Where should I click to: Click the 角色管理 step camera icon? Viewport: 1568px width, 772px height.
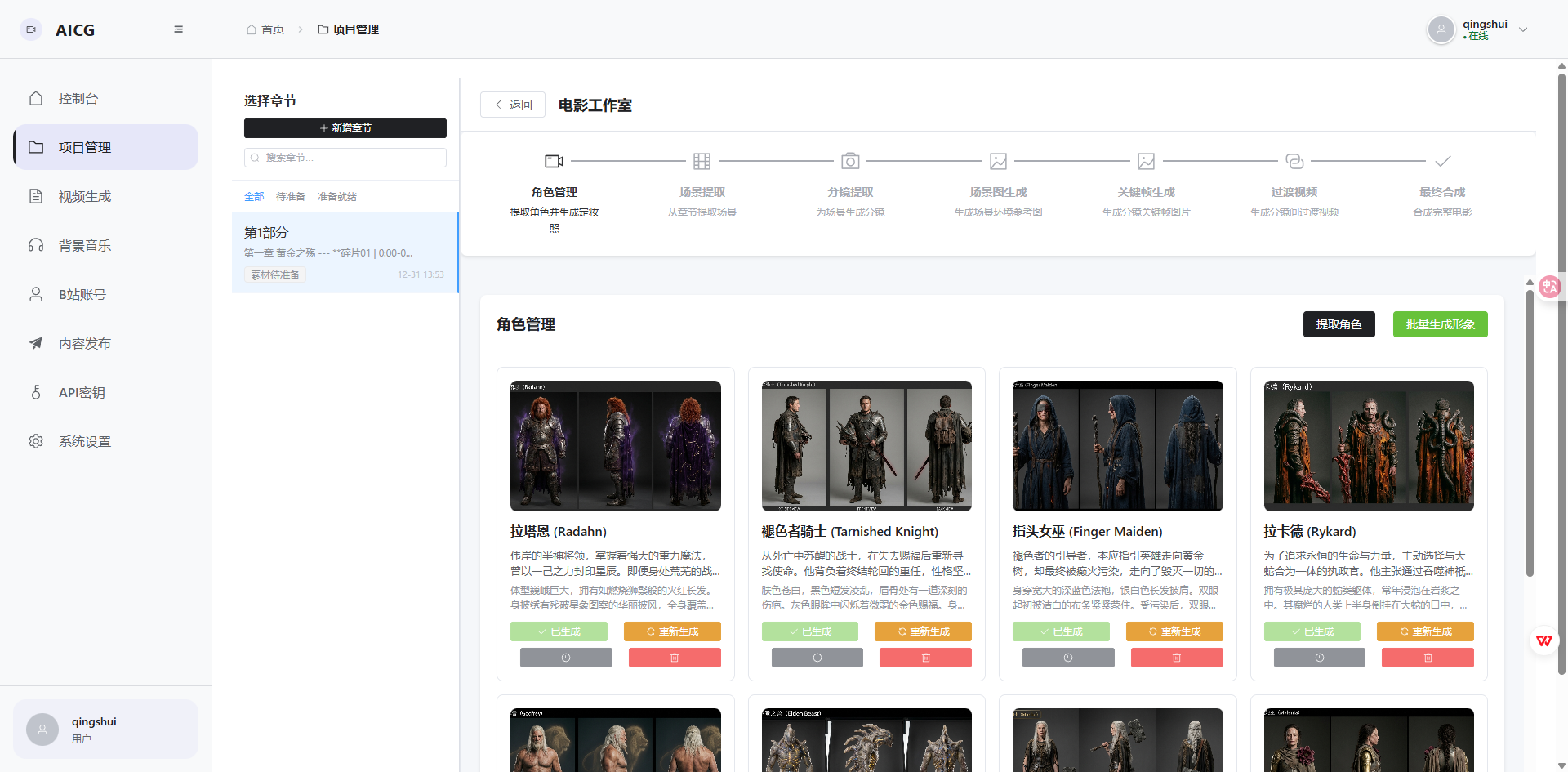point(554,161)
